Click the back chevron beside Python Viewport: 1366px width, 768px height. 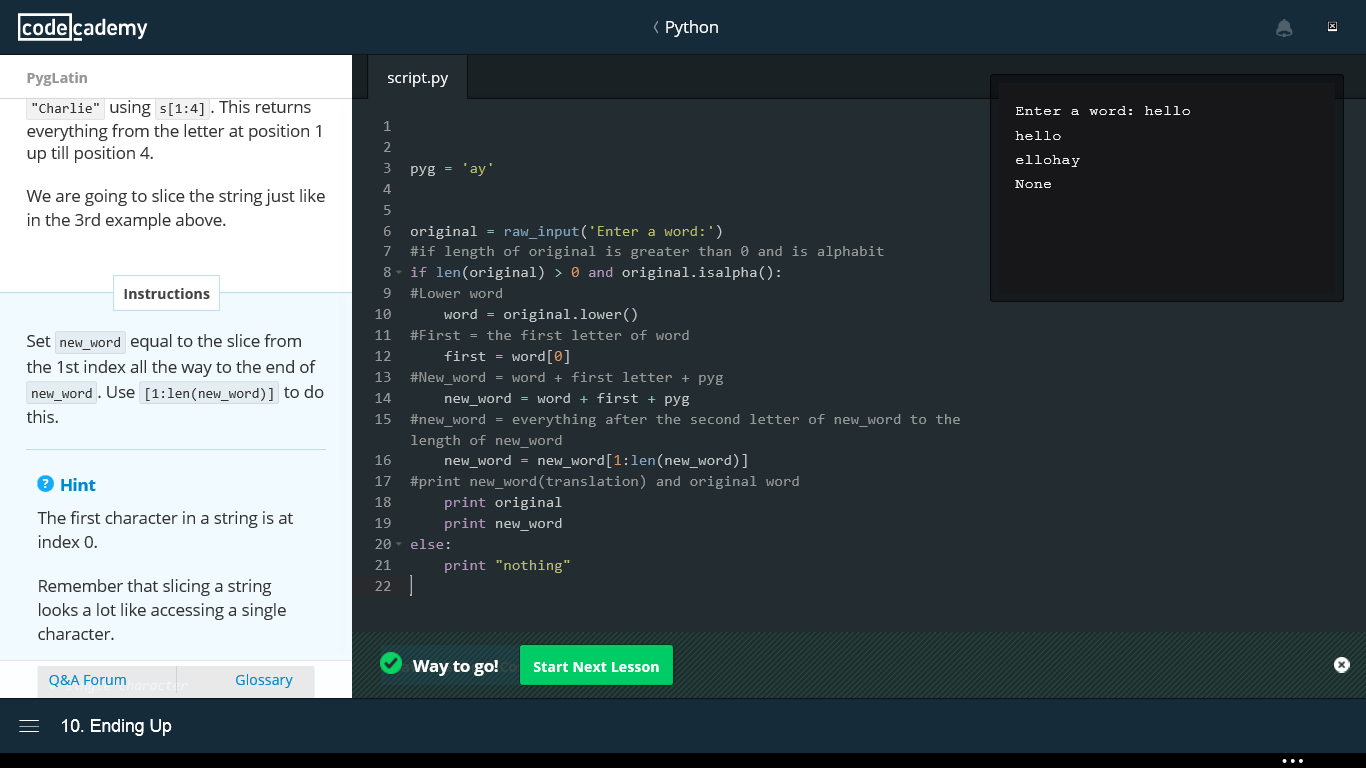(655, 27)
